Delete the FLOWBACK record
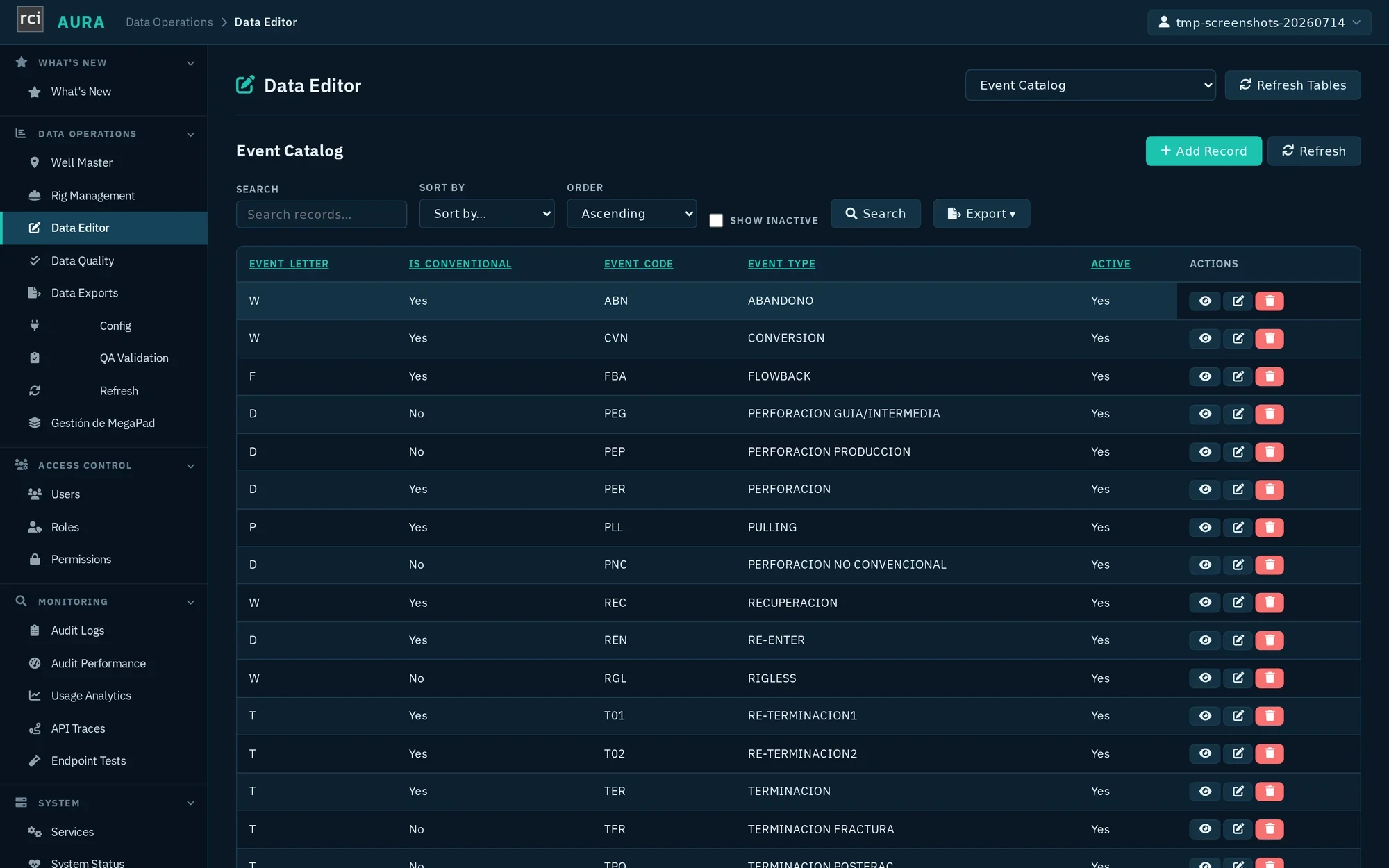The image size is (1389, 868). click(1270, 376)
